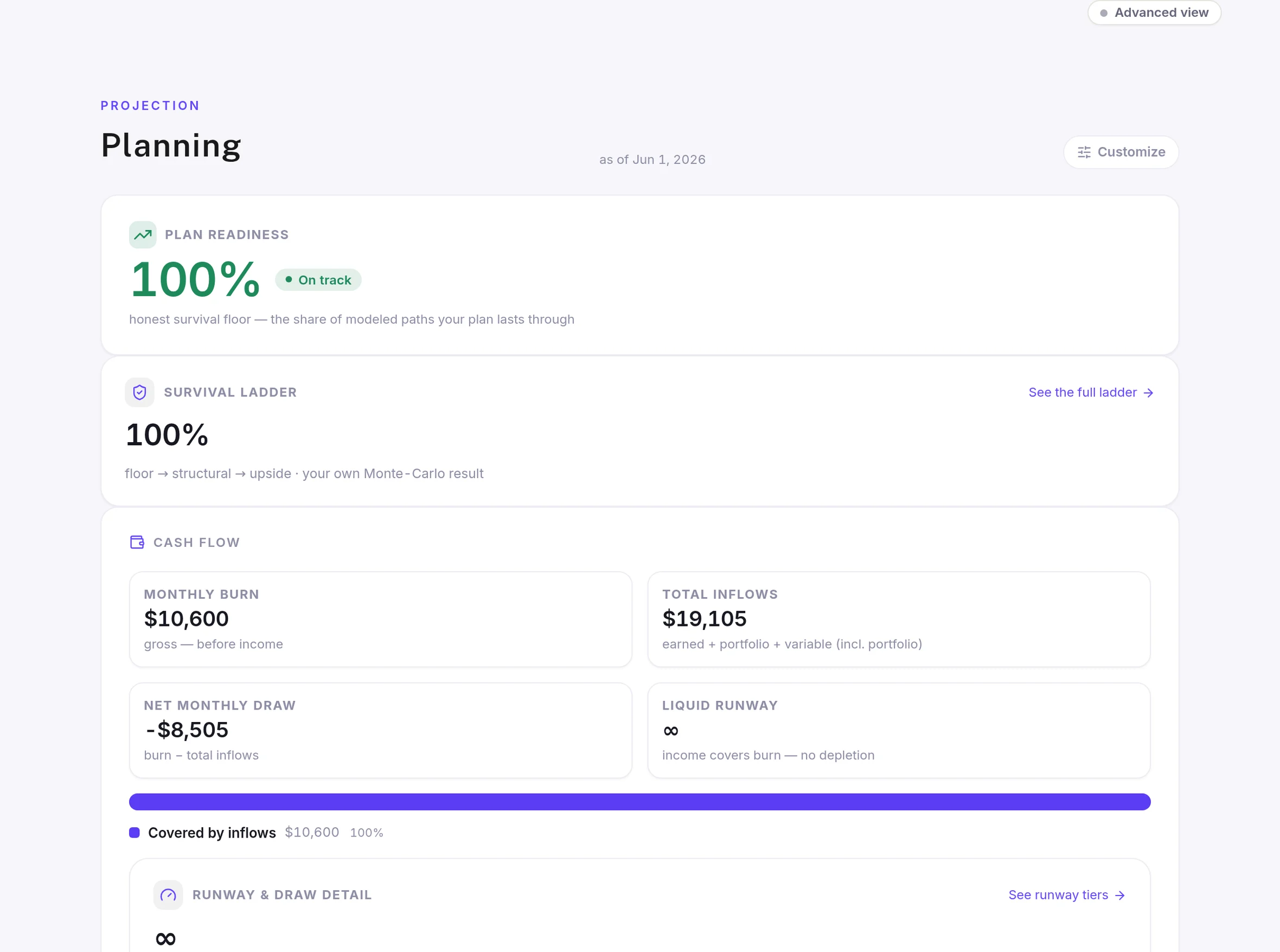Click the Cash Flow wallet icon
The height and width of the screenshot is (952, 1280).
tap(137, 542)
